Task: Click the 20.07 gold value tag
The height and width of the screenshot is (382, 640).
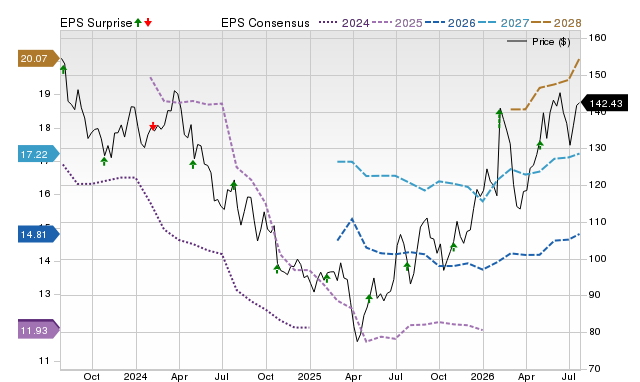Action: [38, 58]
